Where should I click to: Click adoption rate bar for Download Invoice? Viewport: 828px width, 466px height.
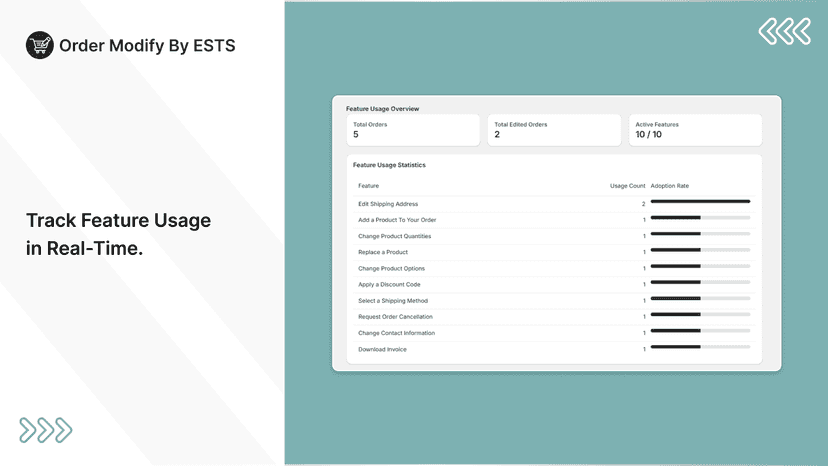point(700,347)
